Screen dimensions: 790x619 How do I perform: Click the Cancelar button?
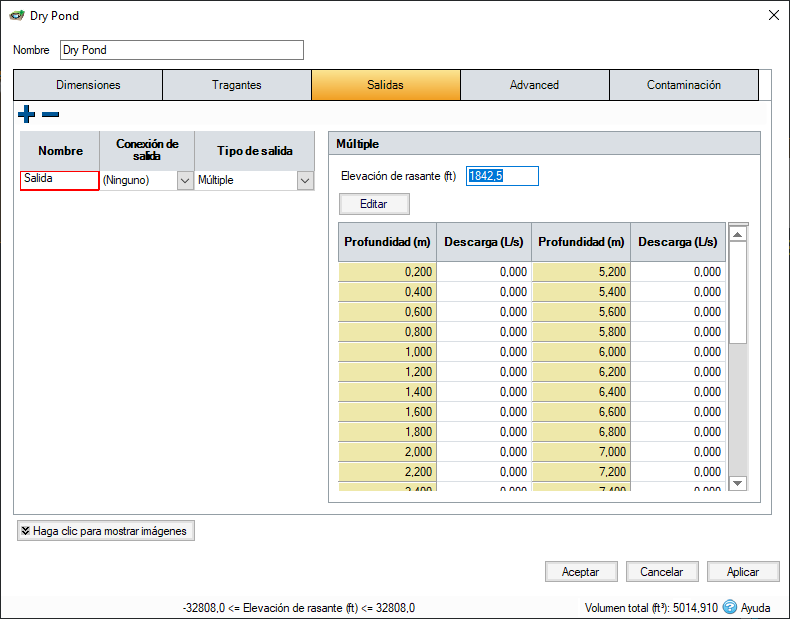[662, 572]
